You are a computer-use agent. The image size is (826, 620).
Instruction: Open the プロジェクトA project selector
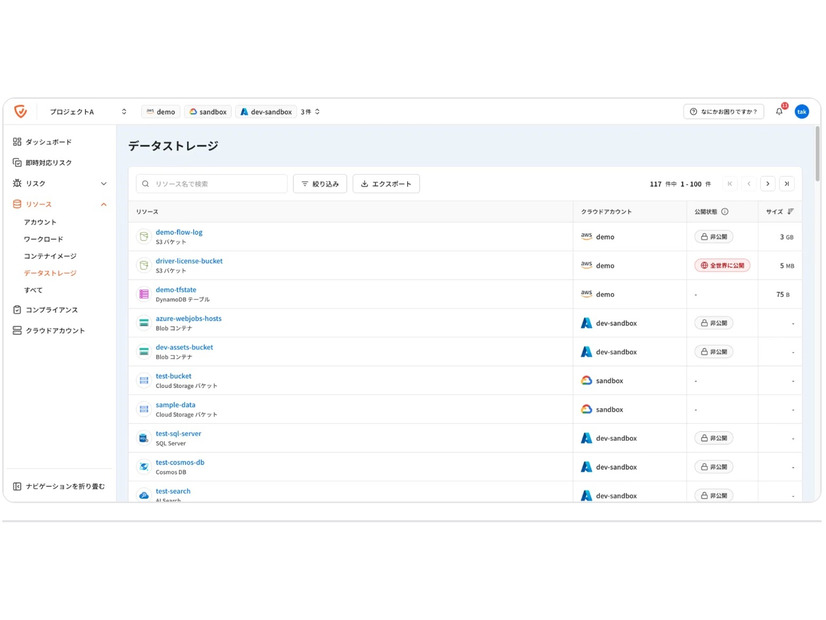88,112
